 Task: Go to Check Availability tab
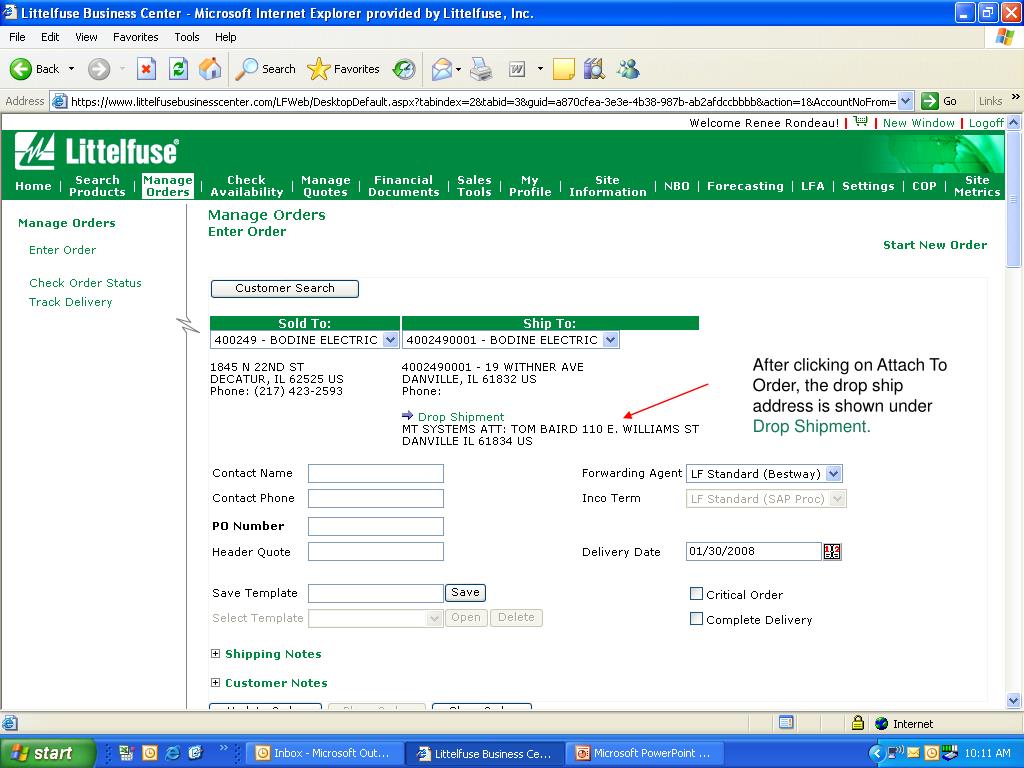click(247, 185)
